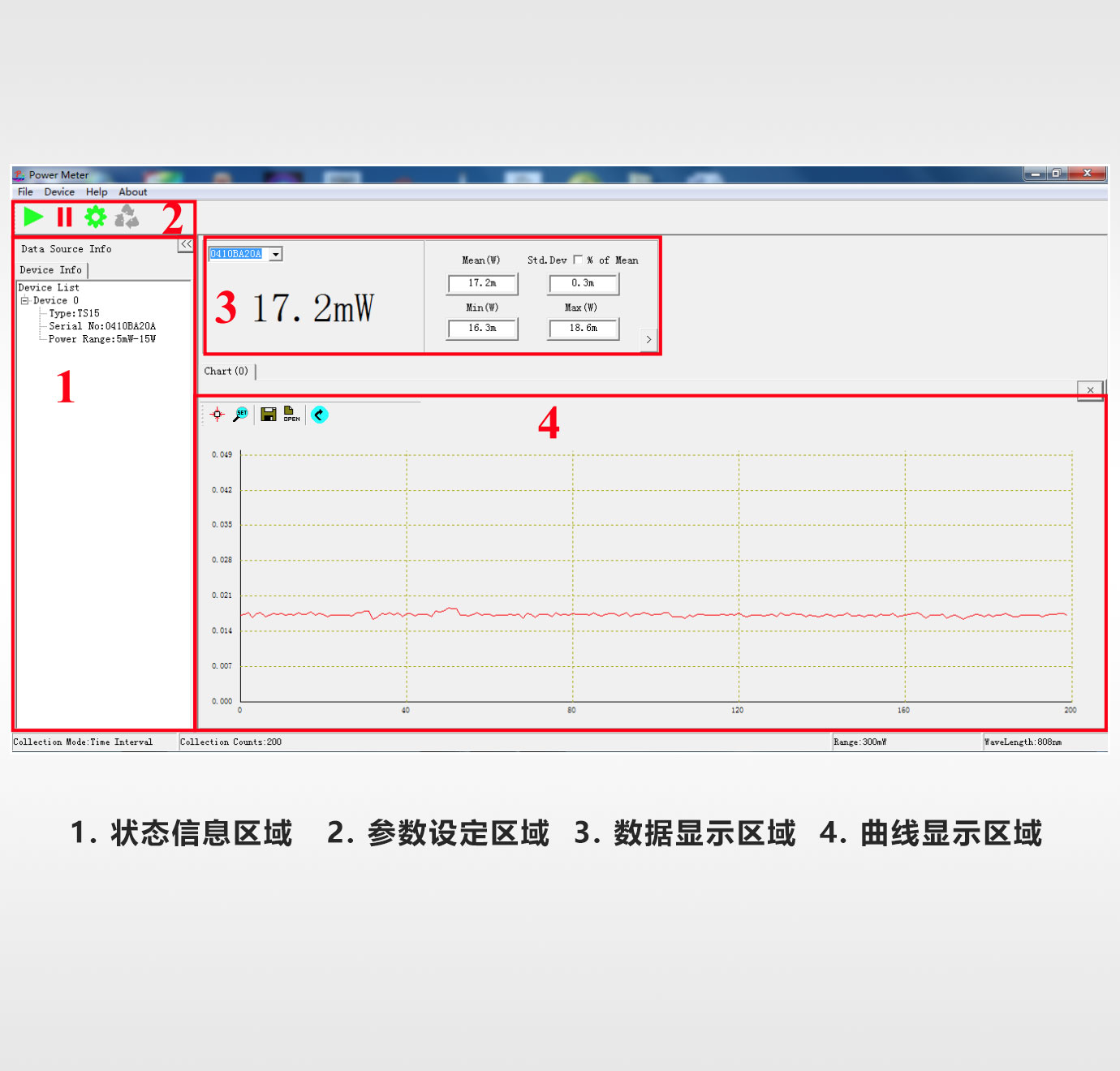Start measurement with the green play button

[33, 217]
